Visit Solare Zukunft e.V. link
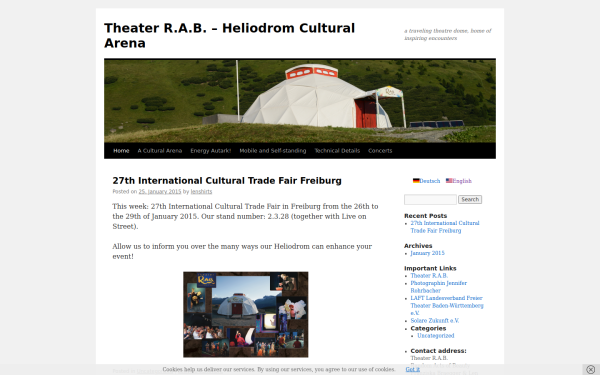 coord(435,321)
